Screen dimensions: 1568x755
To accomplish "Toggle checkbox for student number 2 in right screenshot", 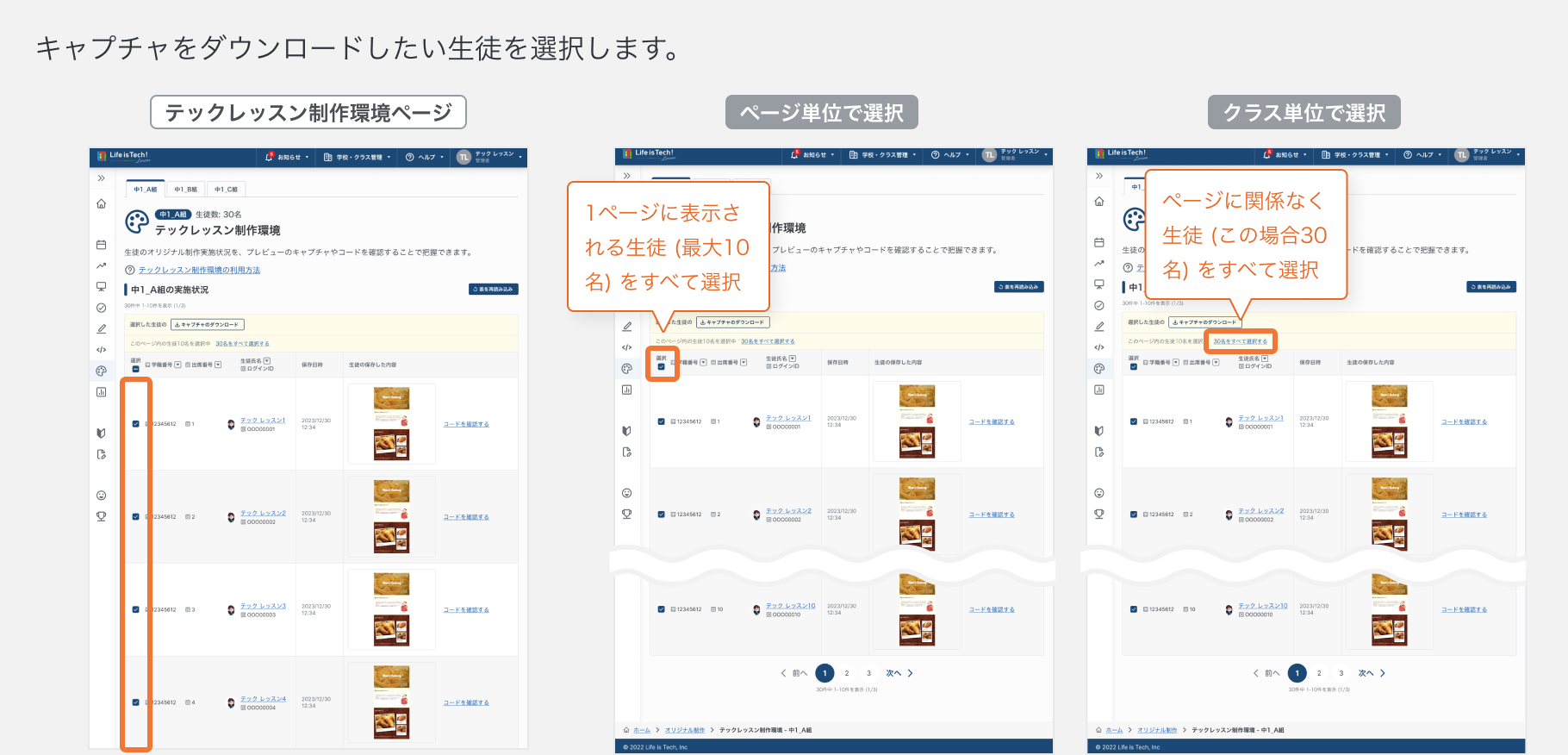I will [x=1133, y=515].
